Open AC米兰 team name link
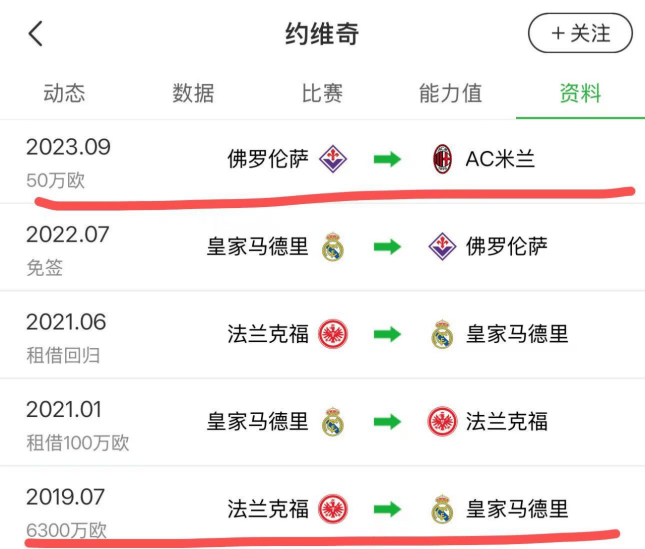The image size is (645, 549). coord(500,159)
